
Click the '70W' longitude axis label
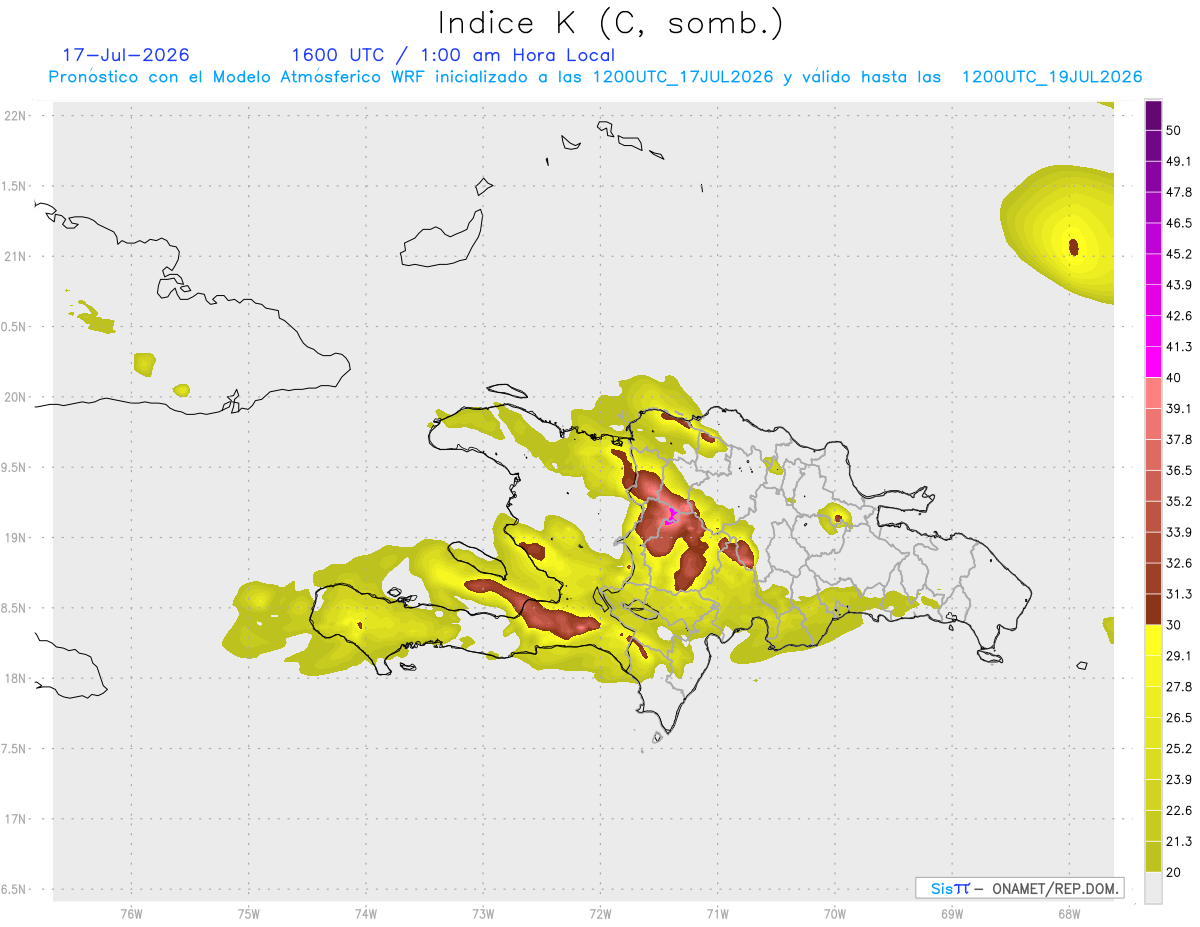click(x=835, y=914)
